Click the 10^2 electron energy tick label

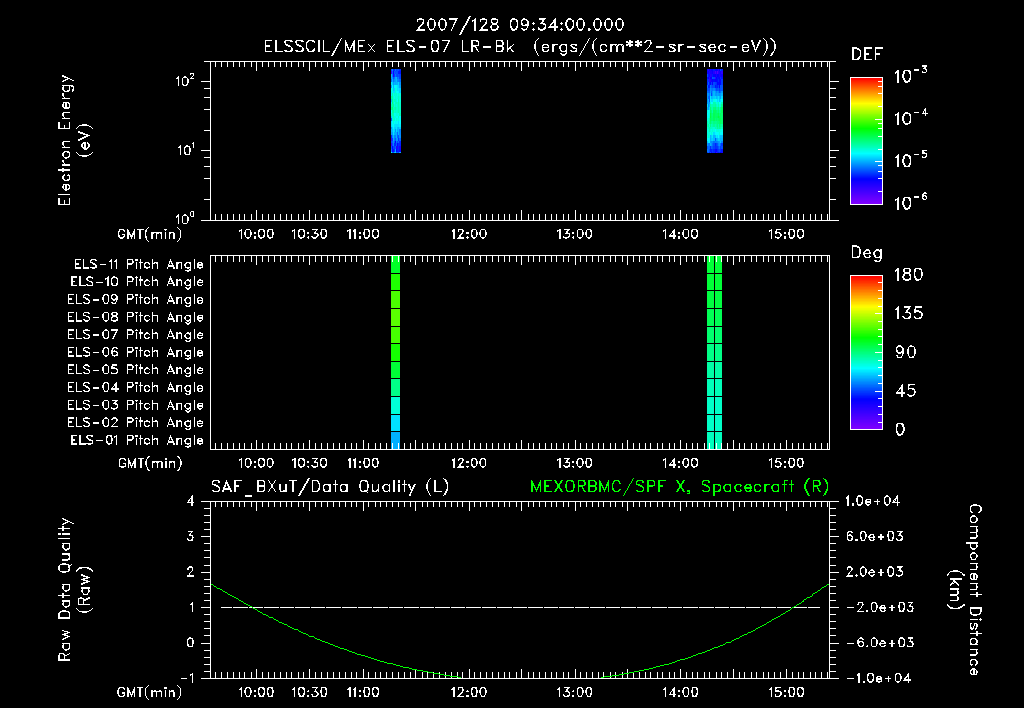[185, 81]
